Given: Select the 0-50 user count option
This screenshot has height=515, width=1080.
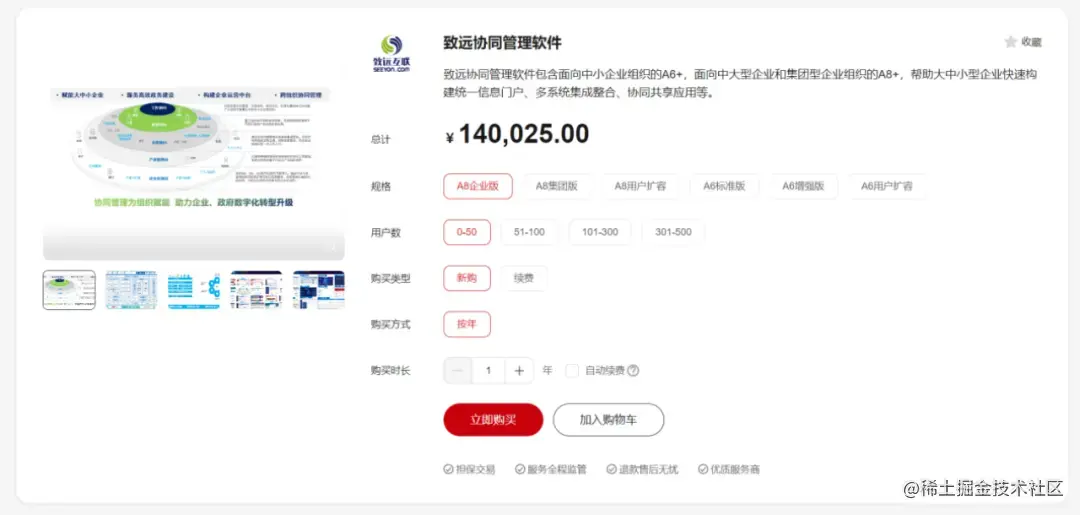Looking at the screenshot, I should point(467,232).
